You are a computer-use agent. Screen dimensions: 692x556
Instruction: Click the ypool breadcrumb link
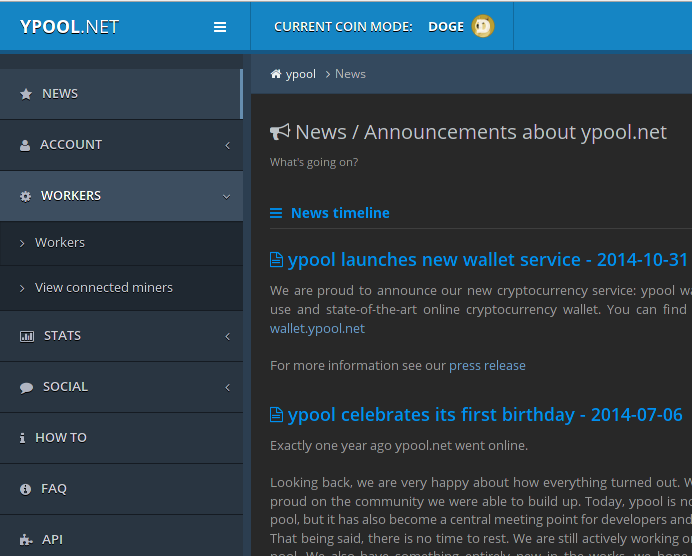[x=301, y=74]
